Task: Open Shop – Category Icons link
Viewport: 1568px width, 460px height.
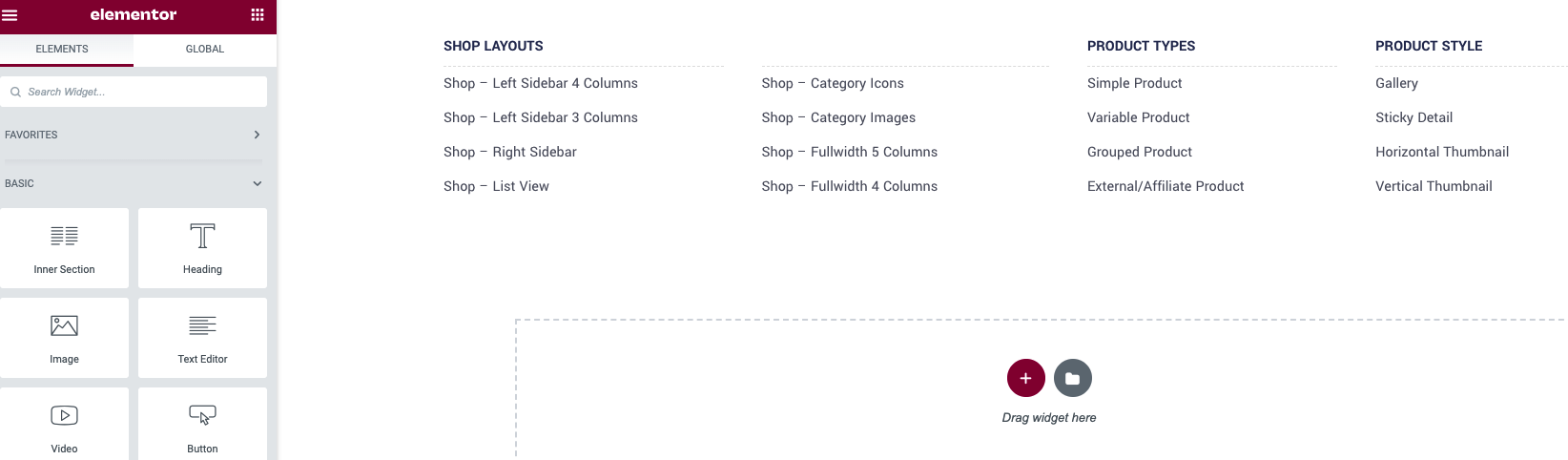Action: [x=833, y=83]
